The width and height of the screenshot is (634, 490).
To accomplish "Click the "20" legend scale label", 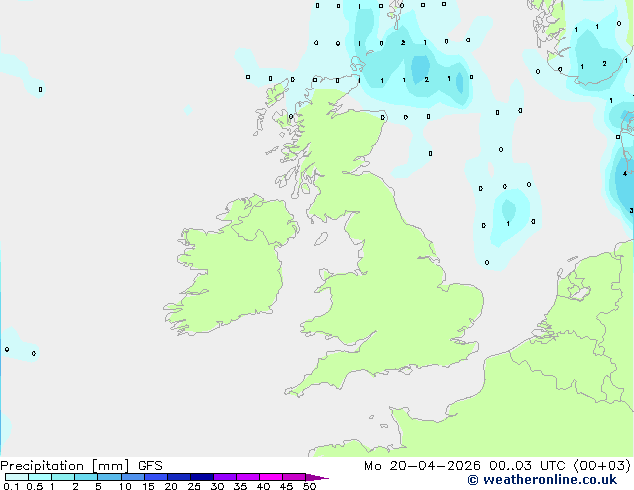I will (171, 486).
